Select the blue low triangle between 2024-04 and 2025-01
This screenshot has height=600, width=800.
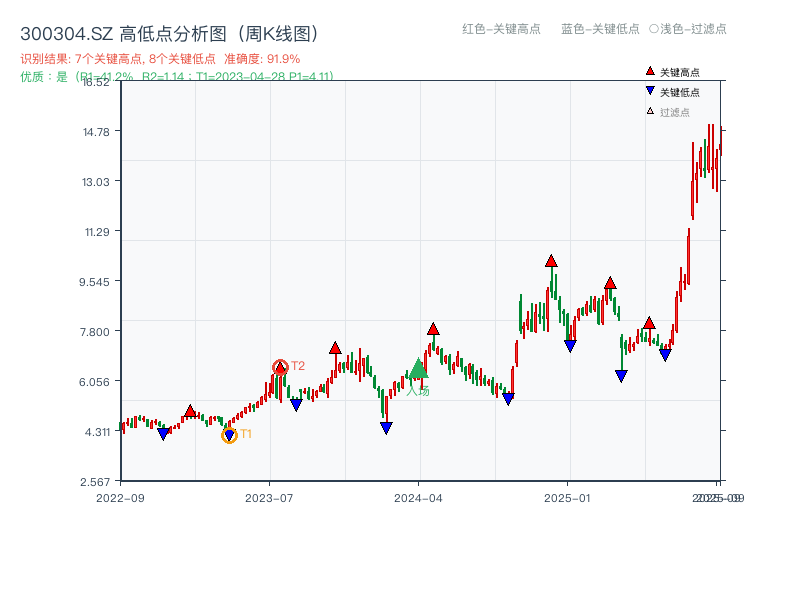point(508,399)
